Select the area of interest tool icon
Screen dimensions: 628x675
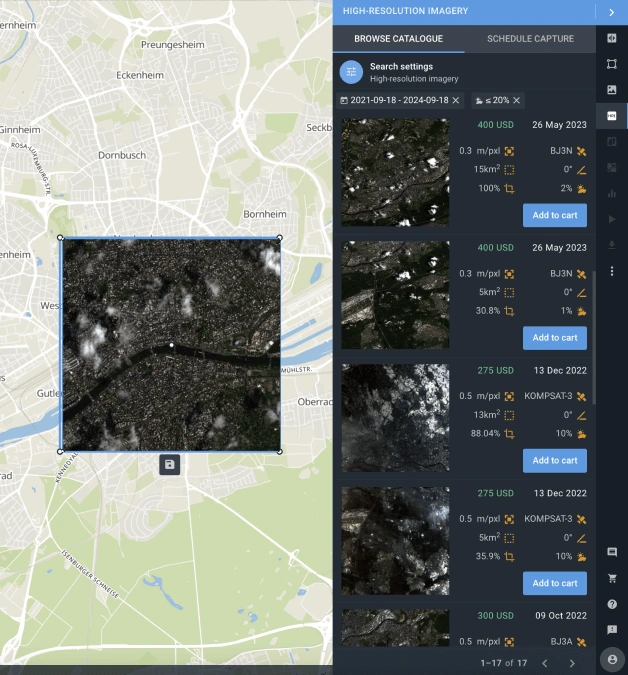pos(612,64)
